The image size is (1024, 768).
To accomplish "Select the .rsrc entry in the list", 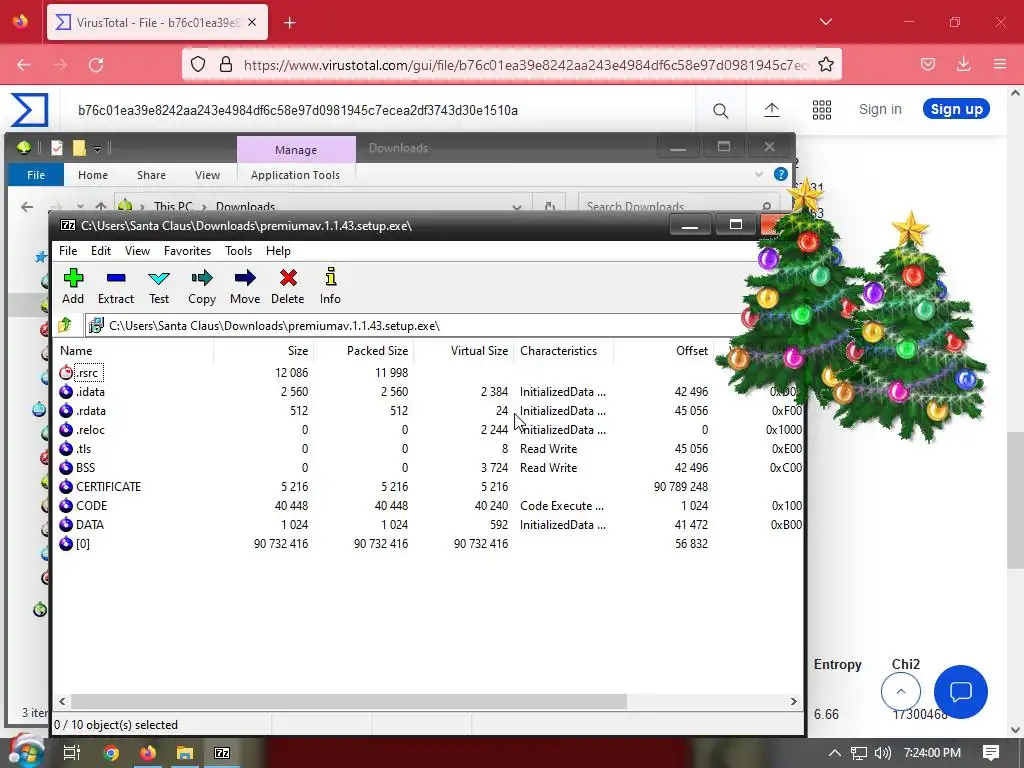I will 88,373.
